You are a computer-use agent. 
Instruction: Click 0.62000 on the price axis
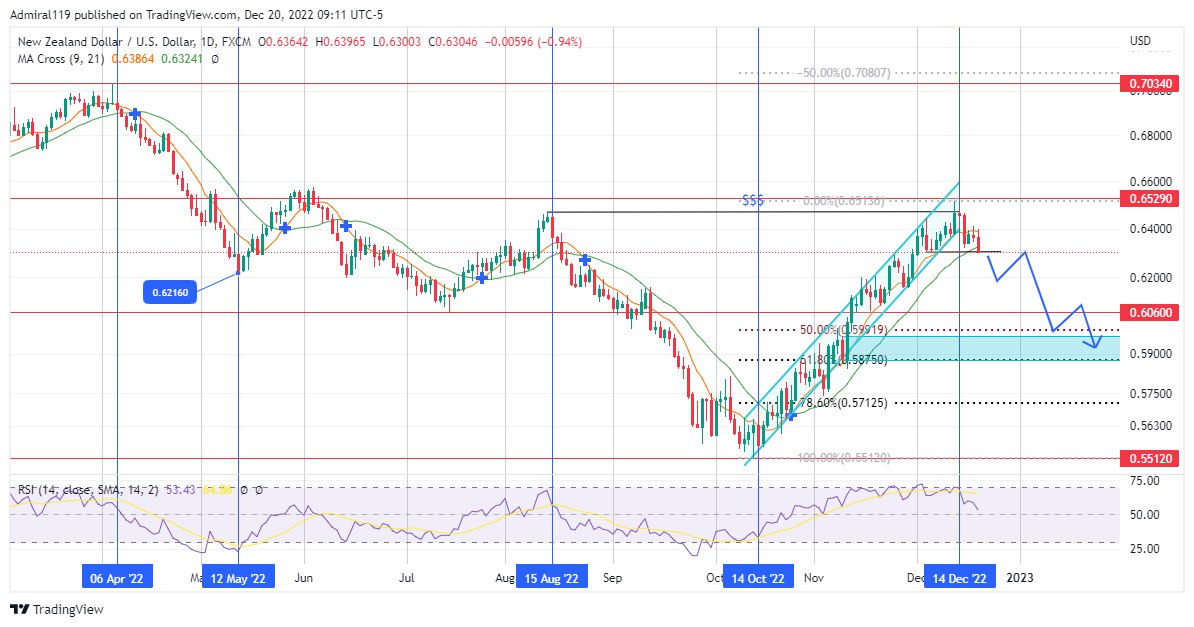(1151, 277)
